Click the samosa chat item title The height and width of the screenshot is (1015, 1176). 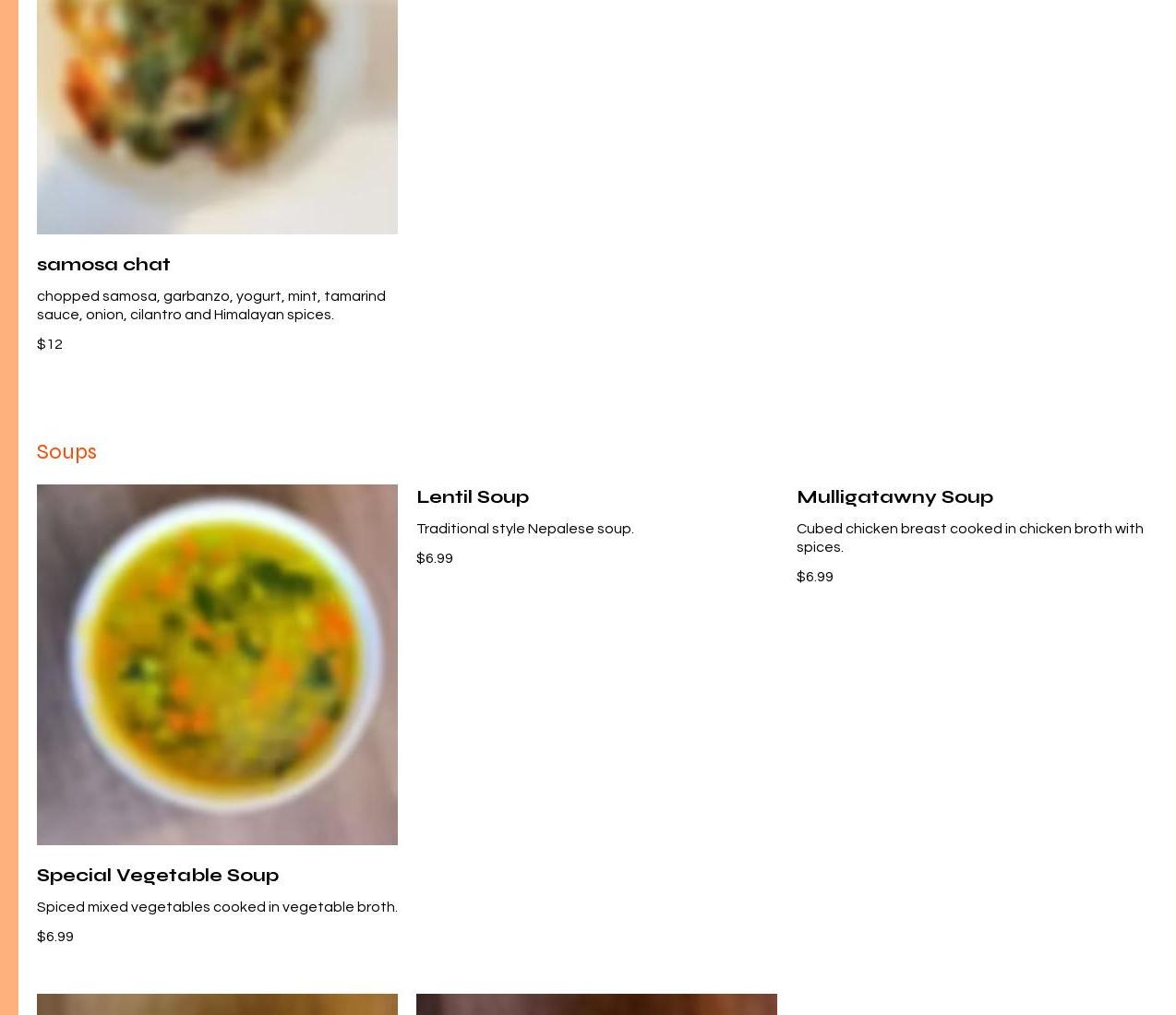(x=103, y=264)
